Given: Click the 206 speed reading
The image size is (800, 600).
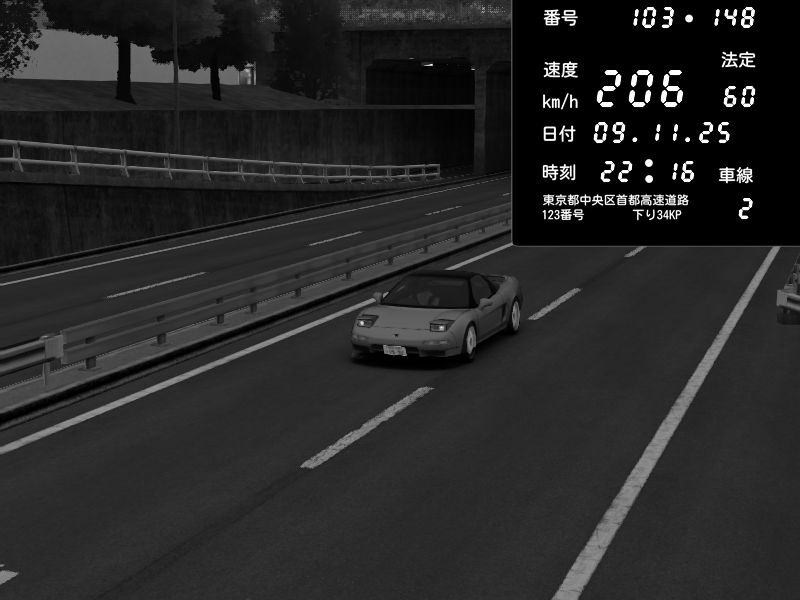Looking at the screenshot, I should click(641, 90).
